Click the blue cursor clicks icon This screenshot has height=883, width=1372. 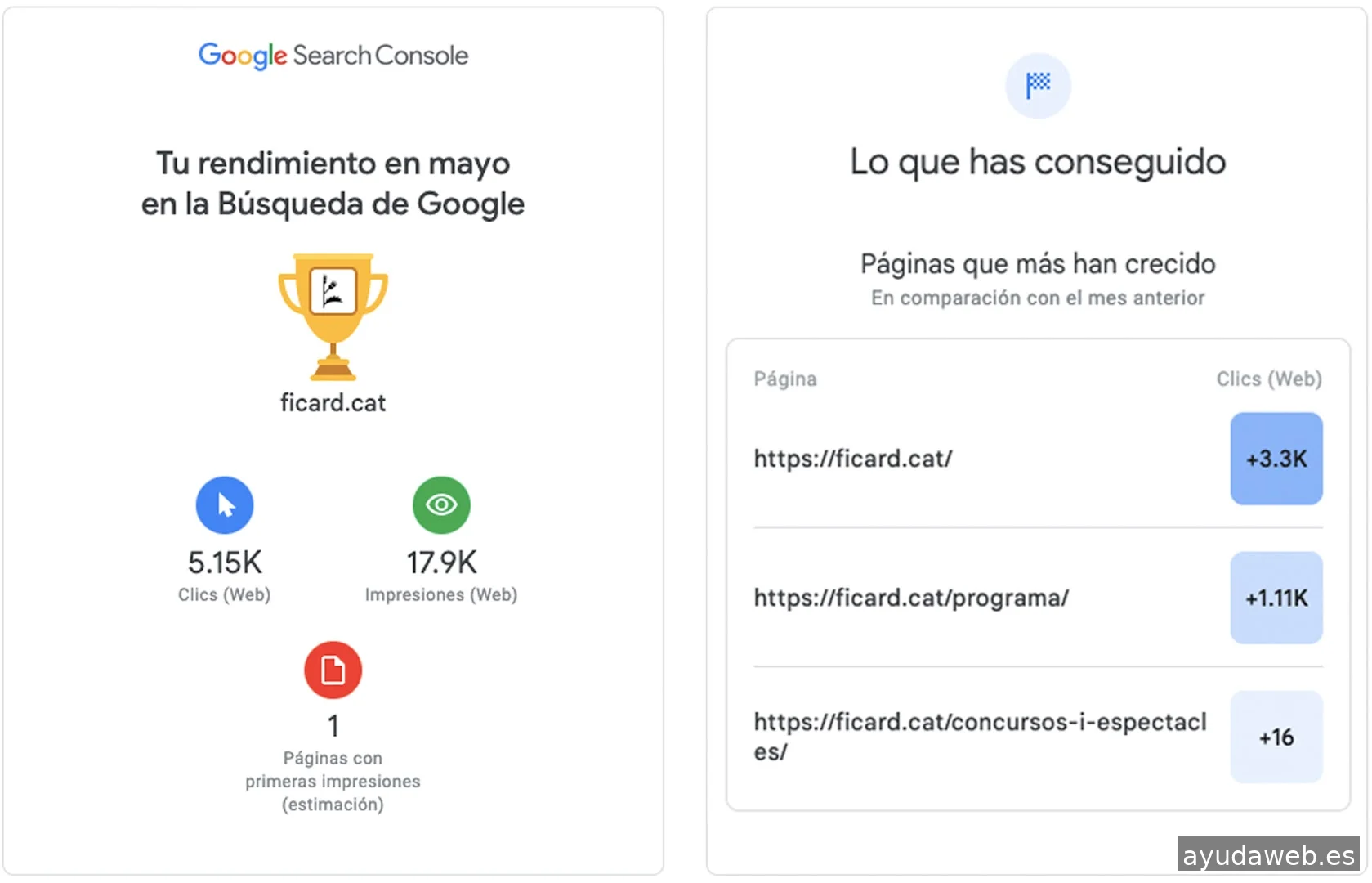225,505
